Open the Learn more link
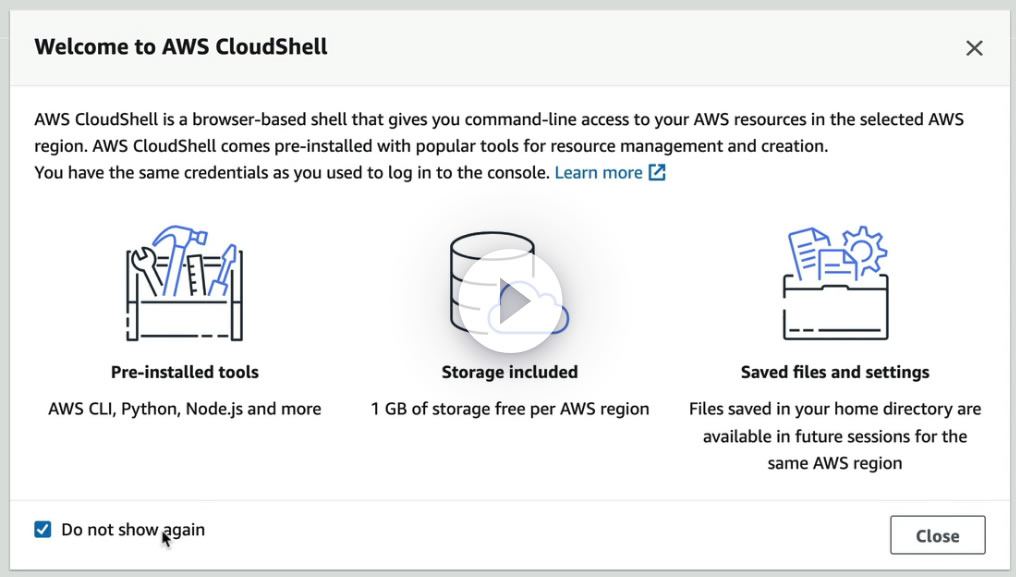Image resolution: width=1016 pixels, height=577 pixels. [x=598, y=172]
